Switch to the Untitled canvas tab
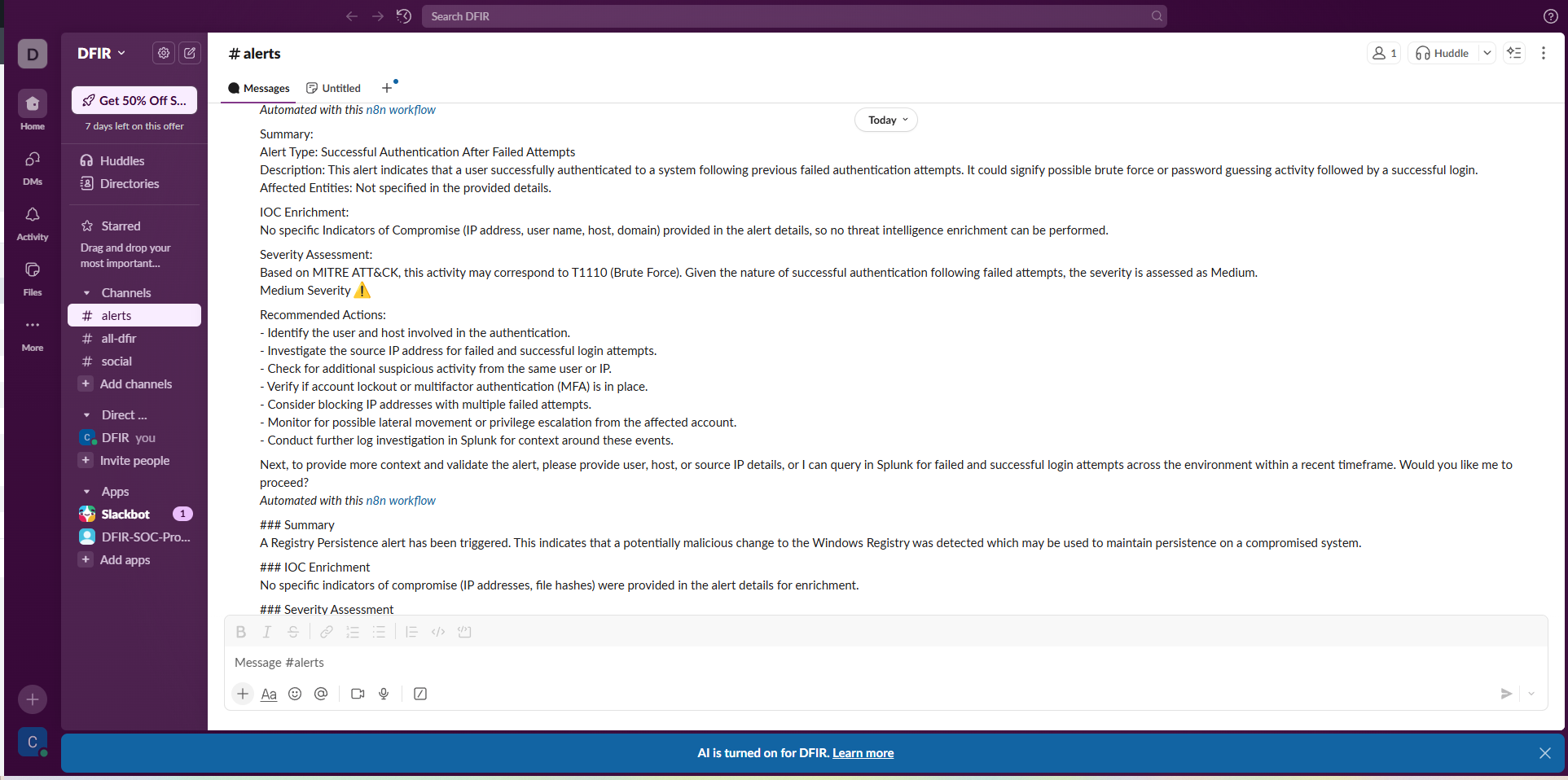 point(333,88)
